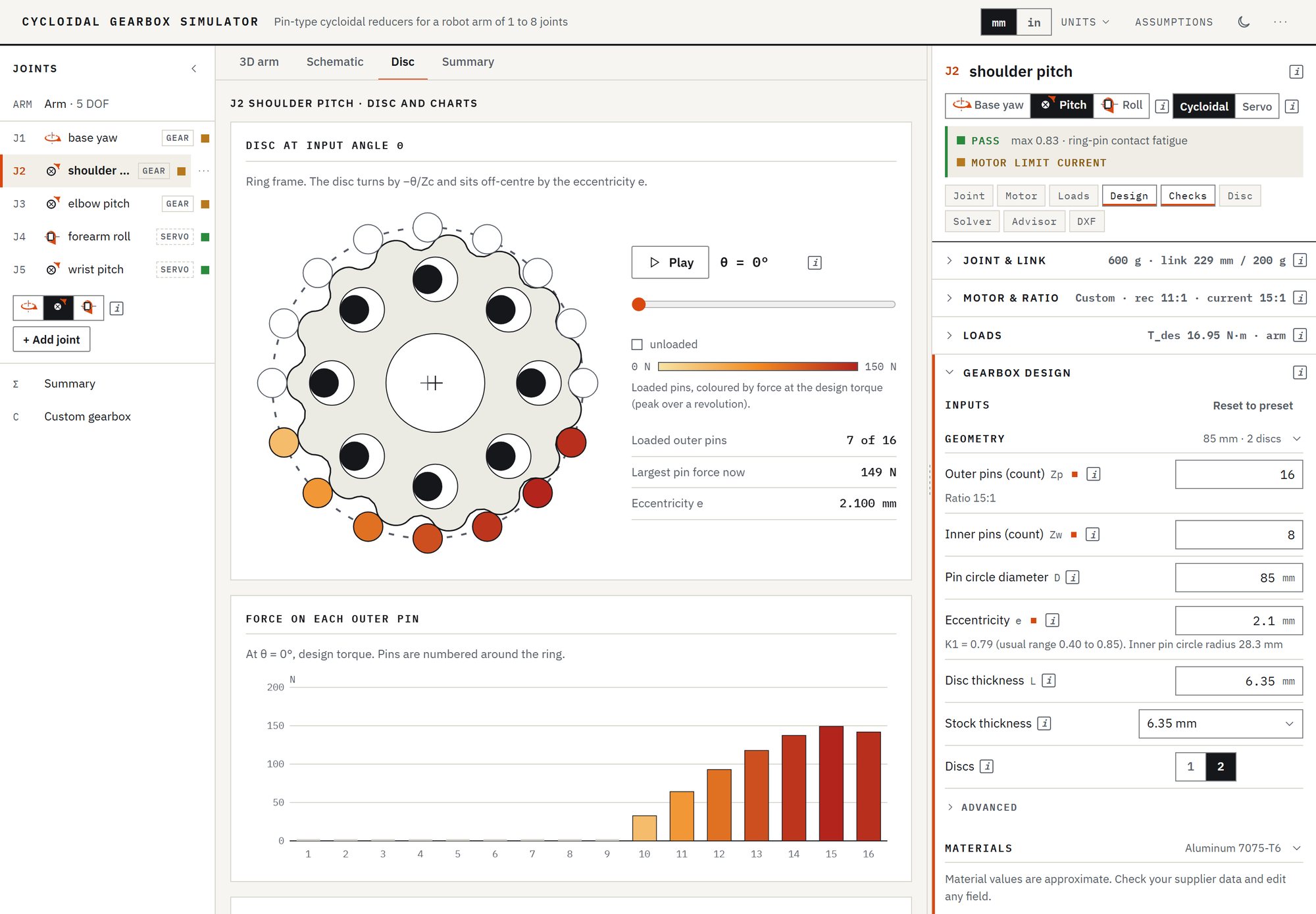The height and width of the screenshot is (914, 1316).
Task: Expand the Motor & Ratio section
Action: click(1124, 298)
